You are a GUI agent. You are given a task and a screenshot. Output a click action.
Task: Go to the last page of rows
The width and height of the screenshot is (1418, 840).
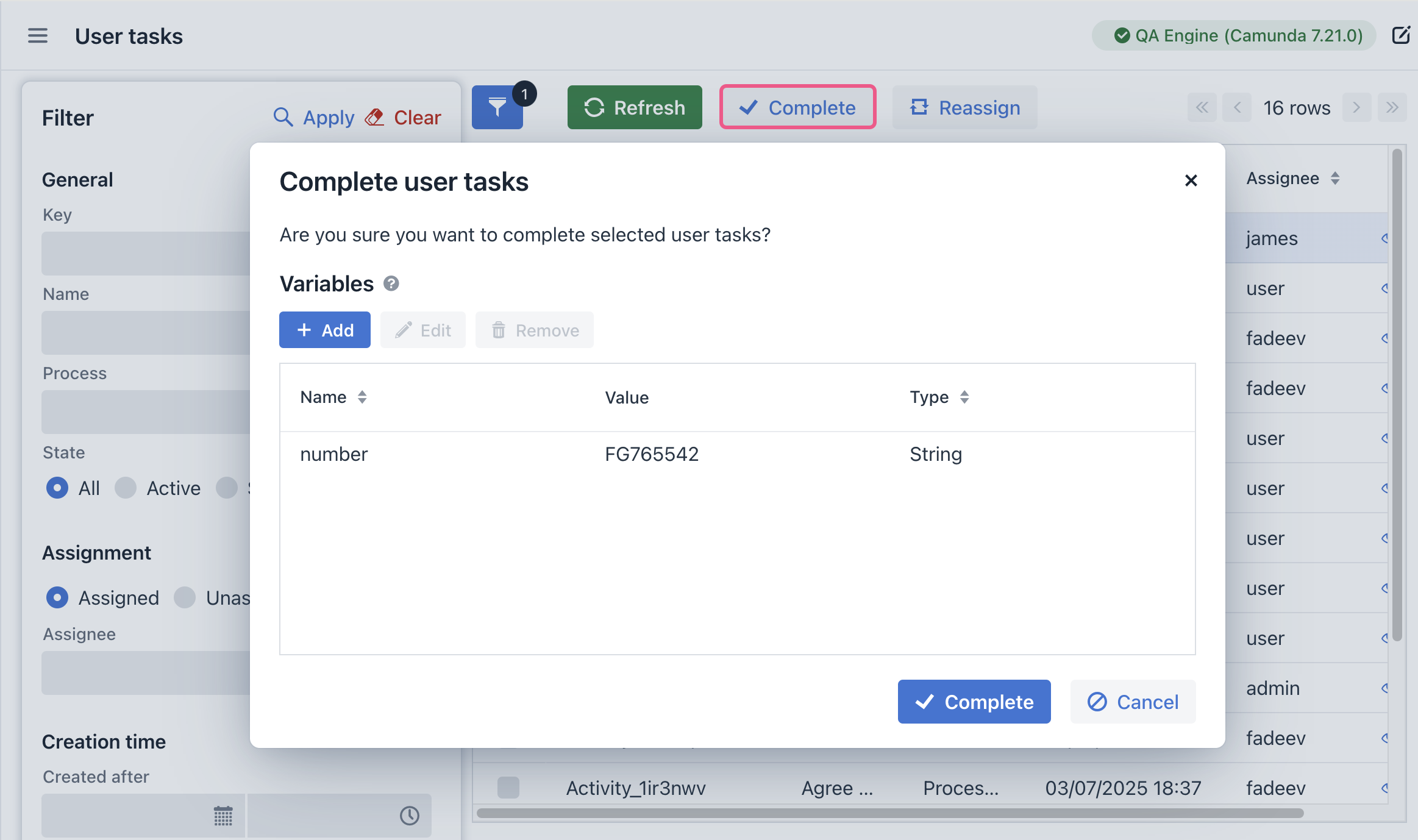pos(1392,107)
